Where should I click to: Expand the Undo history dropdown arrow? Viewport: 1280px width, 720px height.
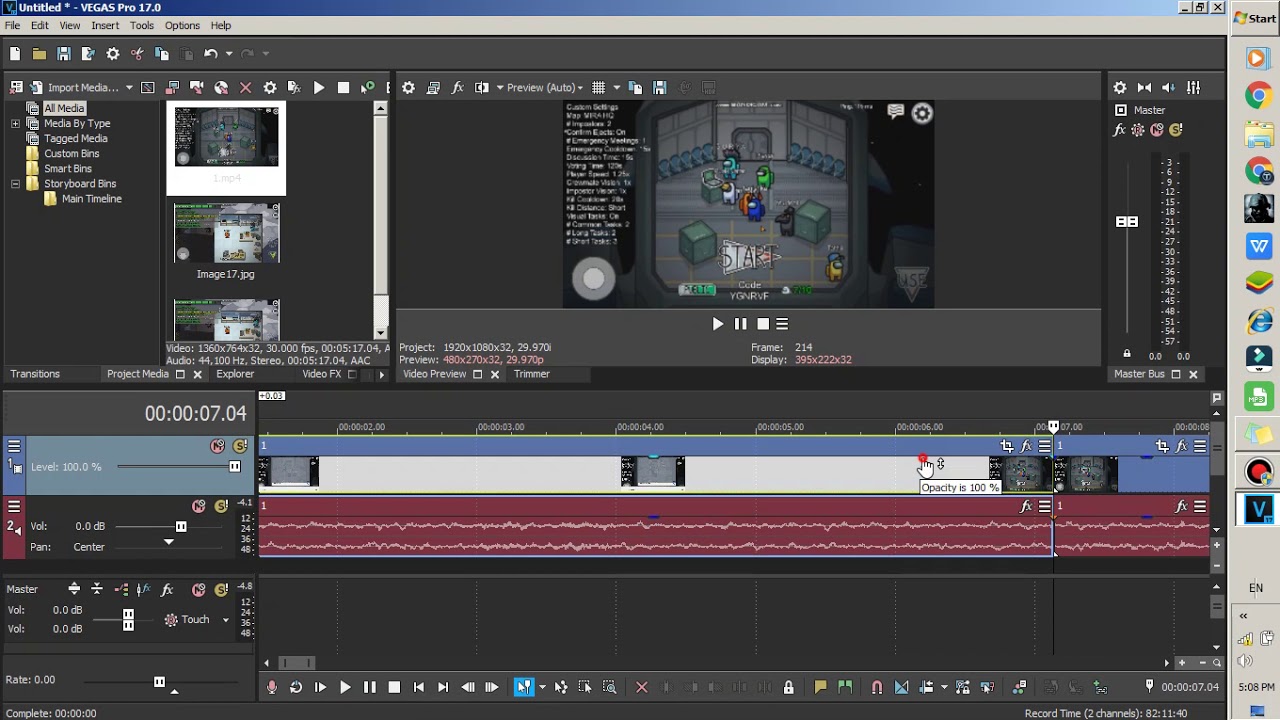[229, 53]
